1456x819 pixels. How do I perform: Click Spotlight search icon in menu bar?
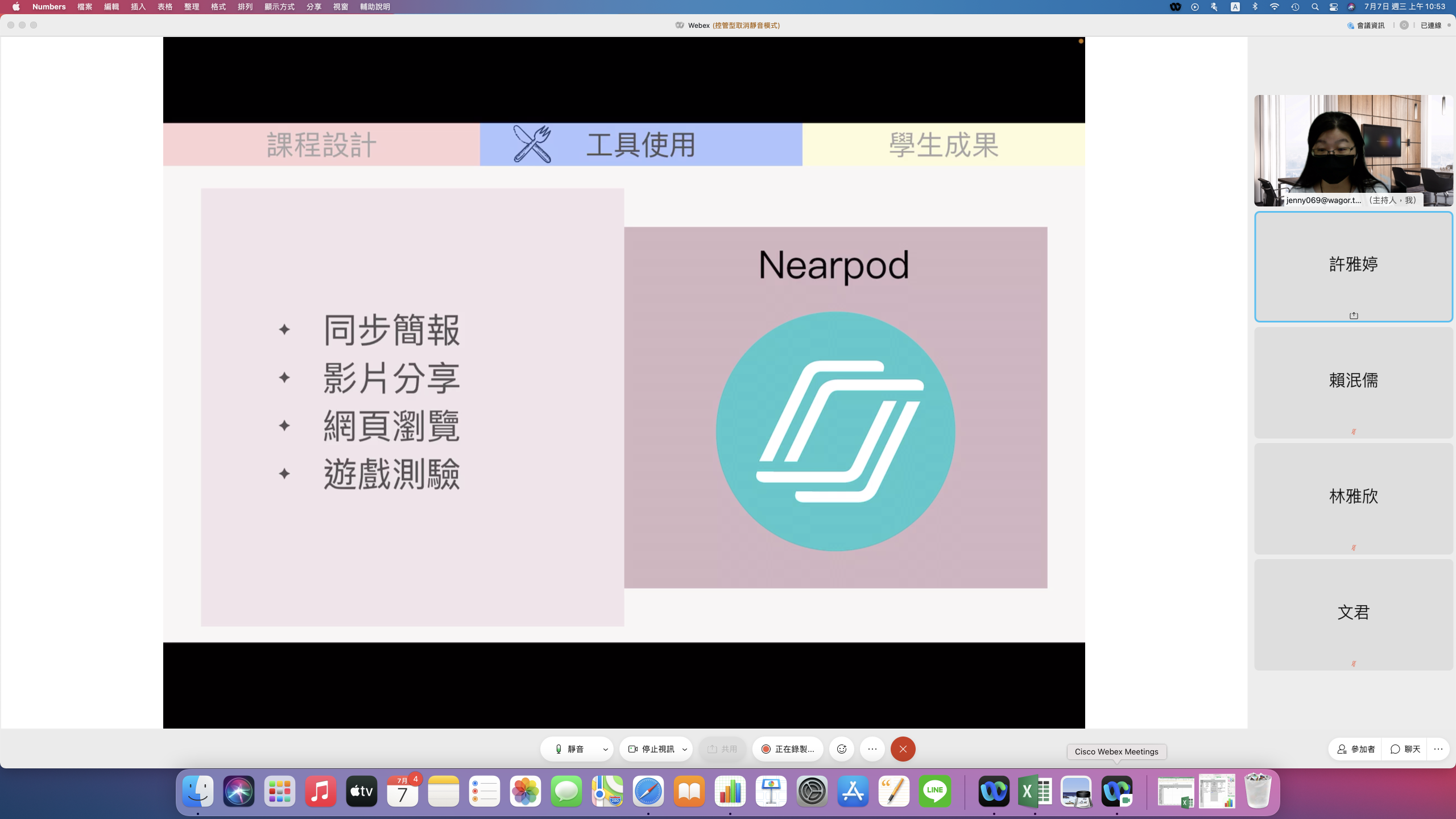pos(1315,7)
